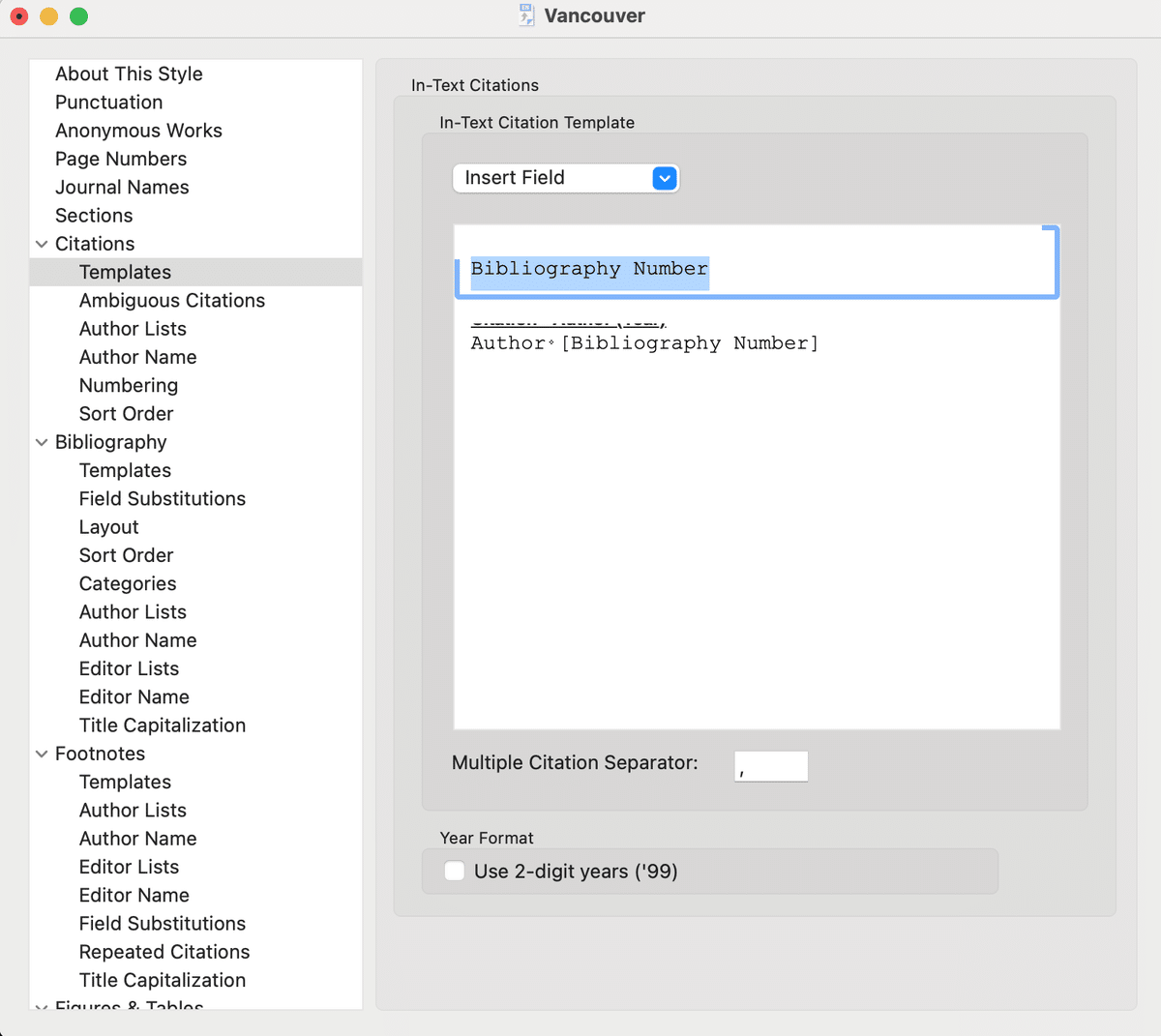Open the Ambiguous Citations settings
Screen dimensions: 1161x1036
click(171, 300)
